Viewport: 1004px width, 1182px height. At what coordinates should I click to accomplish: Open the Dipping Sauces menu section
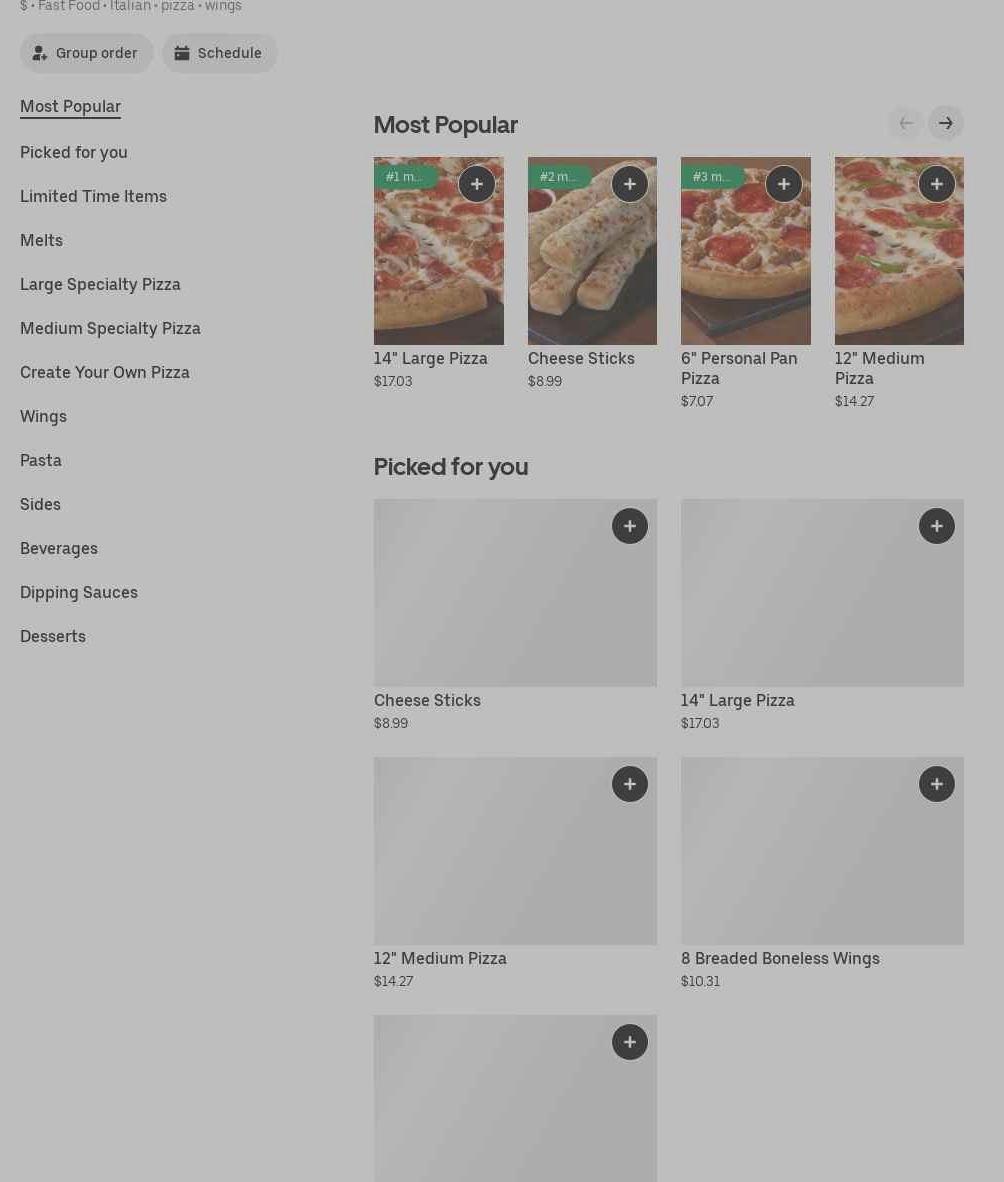(79, 592)
